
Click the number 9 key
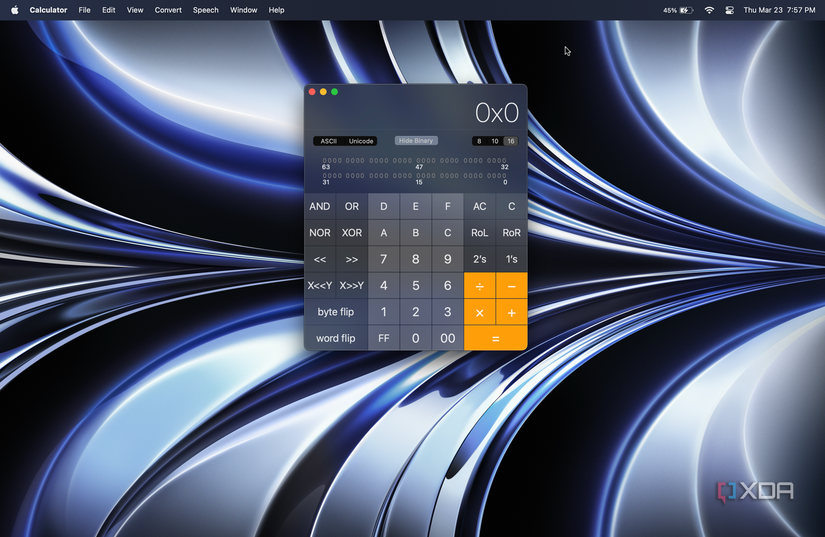pyautogui.click(x=448, y=259)
